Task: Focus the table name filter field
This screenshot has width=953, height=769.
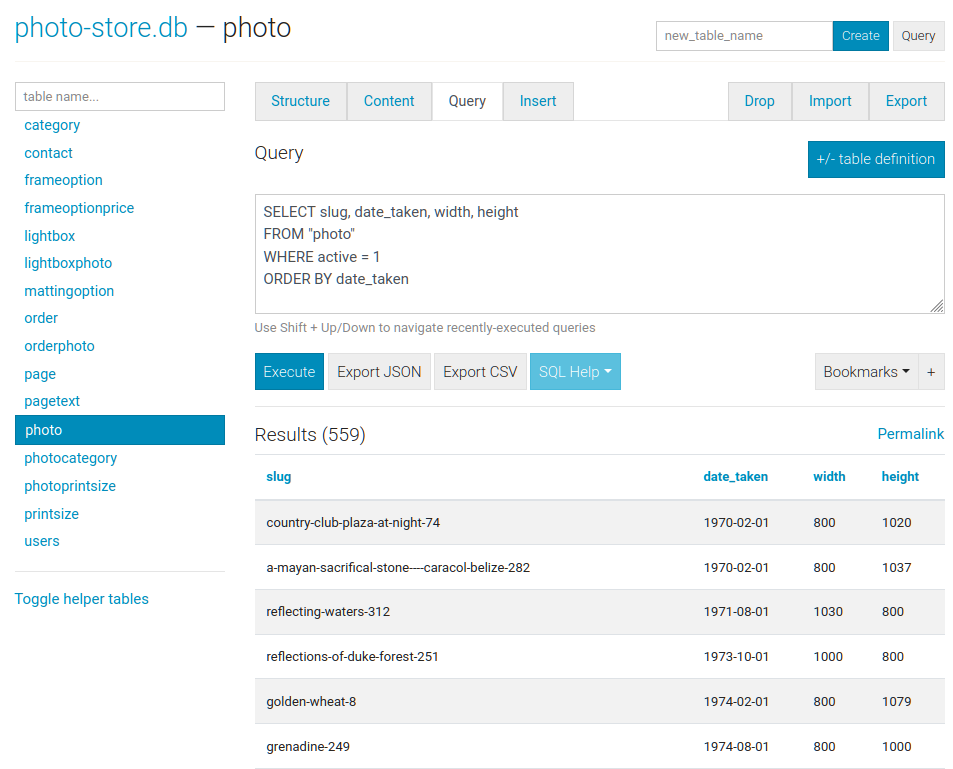Action: click(x=120, y=97)
